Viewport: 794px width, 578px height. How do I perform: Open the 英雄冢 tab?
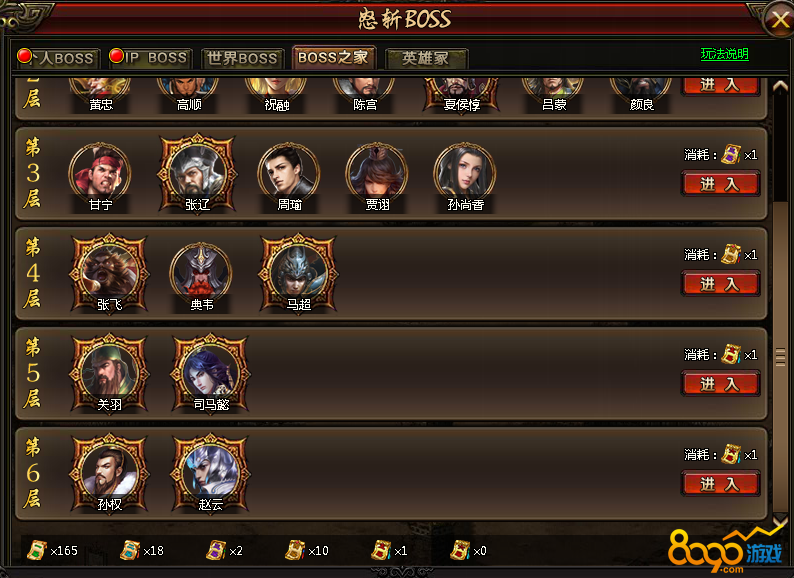click(426, 58)
